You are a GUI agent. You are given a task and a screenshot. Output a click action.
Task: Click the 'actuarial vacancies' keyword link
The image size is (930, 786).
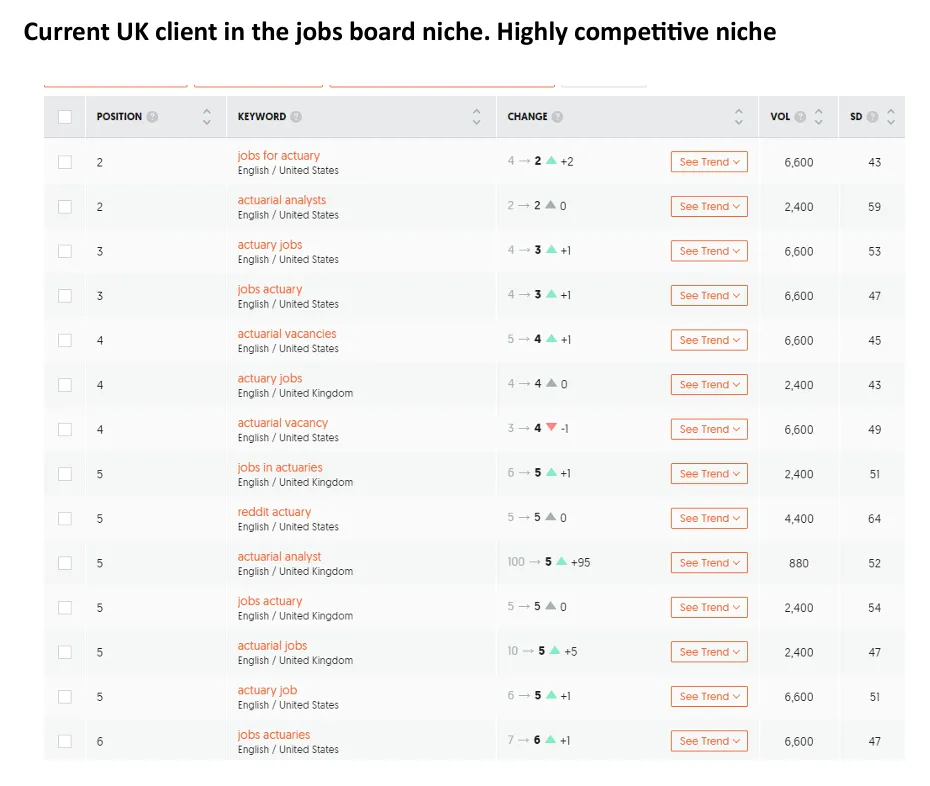point(287,333)
